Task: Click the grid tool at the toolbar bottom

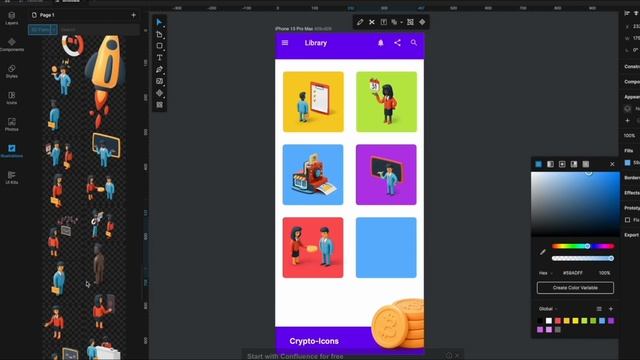Action: [x=159, y=105]
